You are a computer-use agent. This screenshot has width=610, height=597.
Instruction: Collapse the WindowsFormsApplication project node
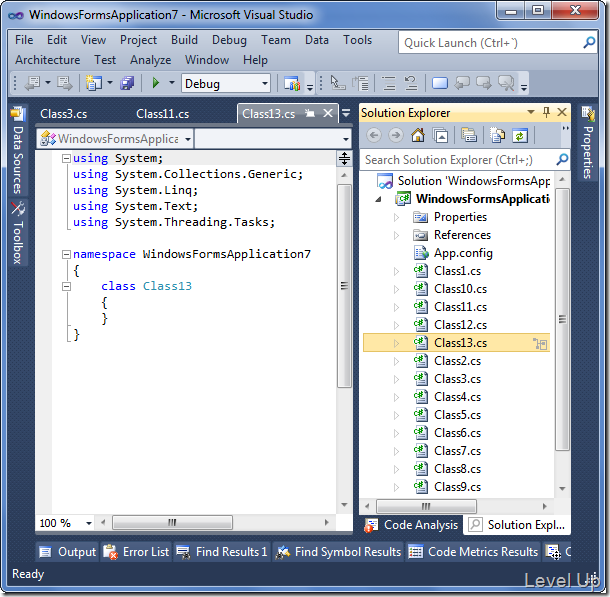pyautogui.click(x=378, y=200)
